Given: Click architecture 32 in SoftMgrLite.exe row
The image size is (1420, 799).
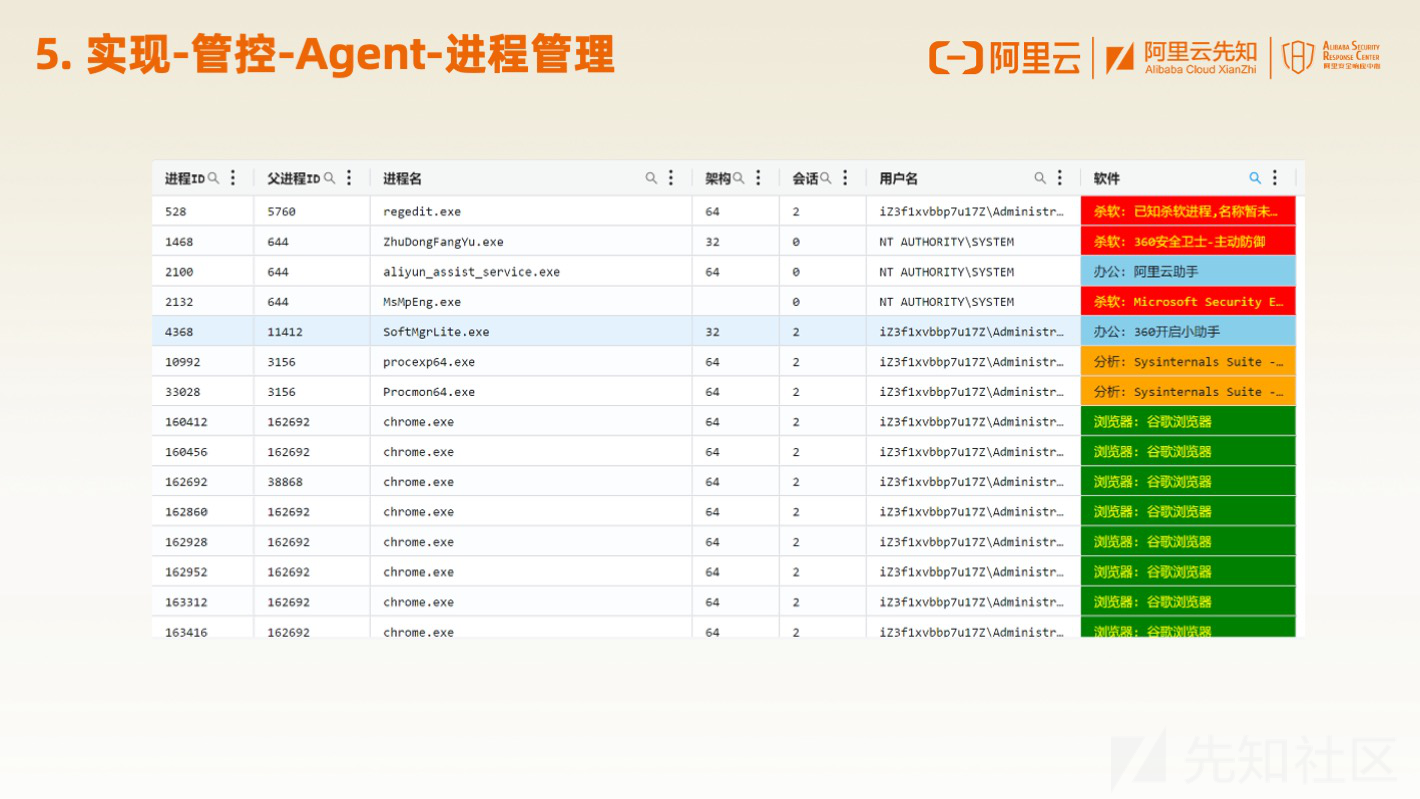Looking at the screenshot, I should 712,332.
